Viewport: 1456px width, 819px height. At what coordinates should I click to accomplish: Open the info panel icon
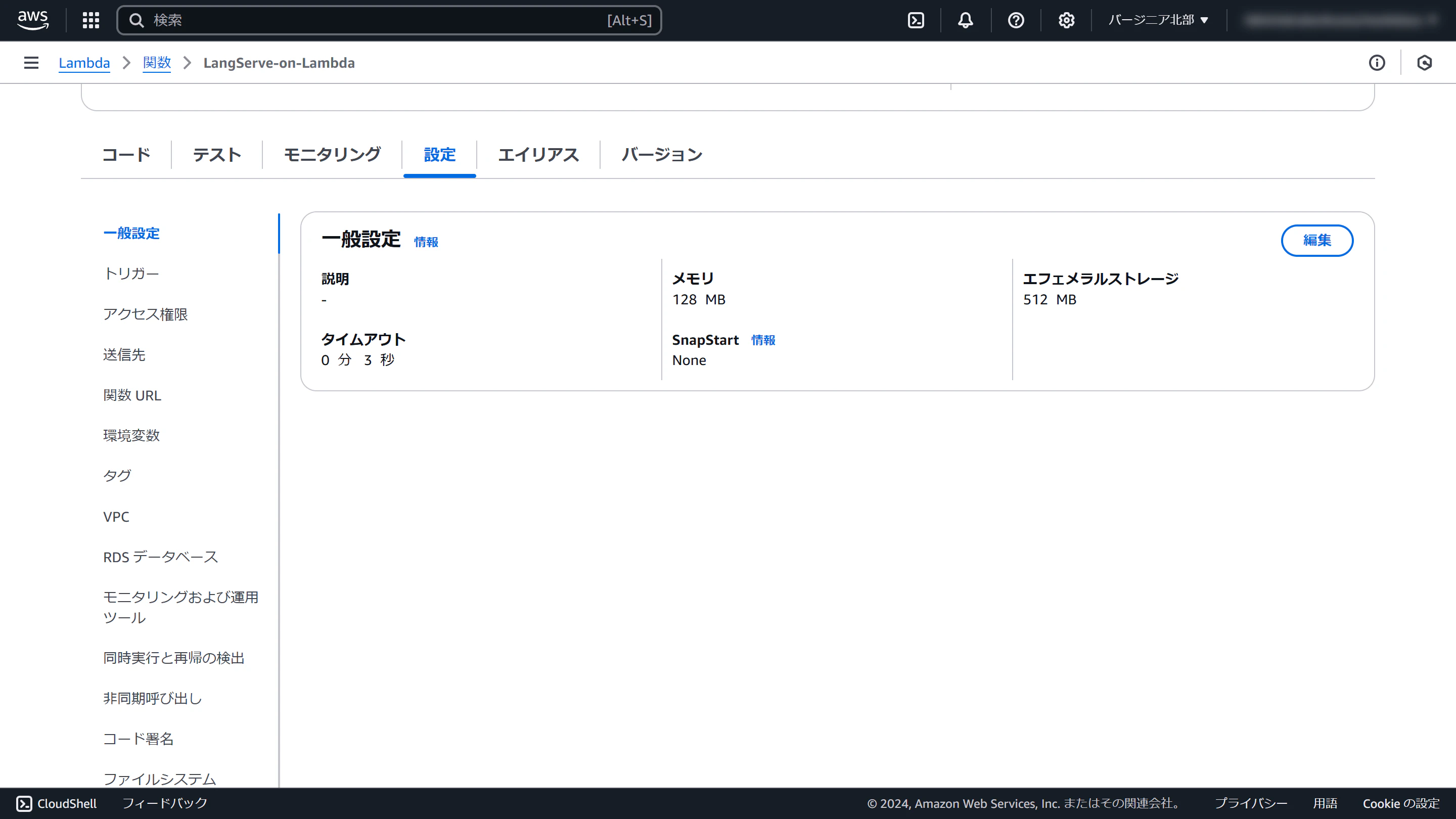1377,63
